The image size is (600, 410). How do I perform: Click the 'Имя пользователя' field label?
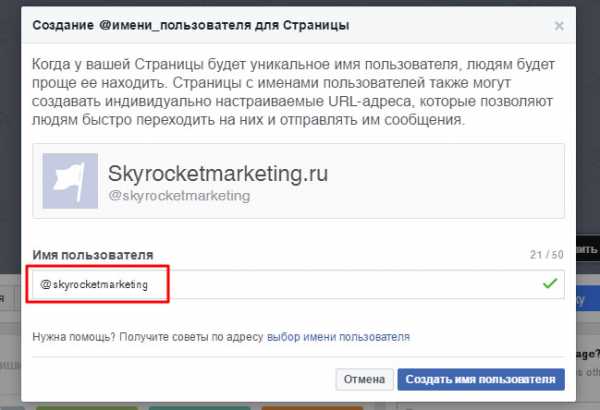93,255
